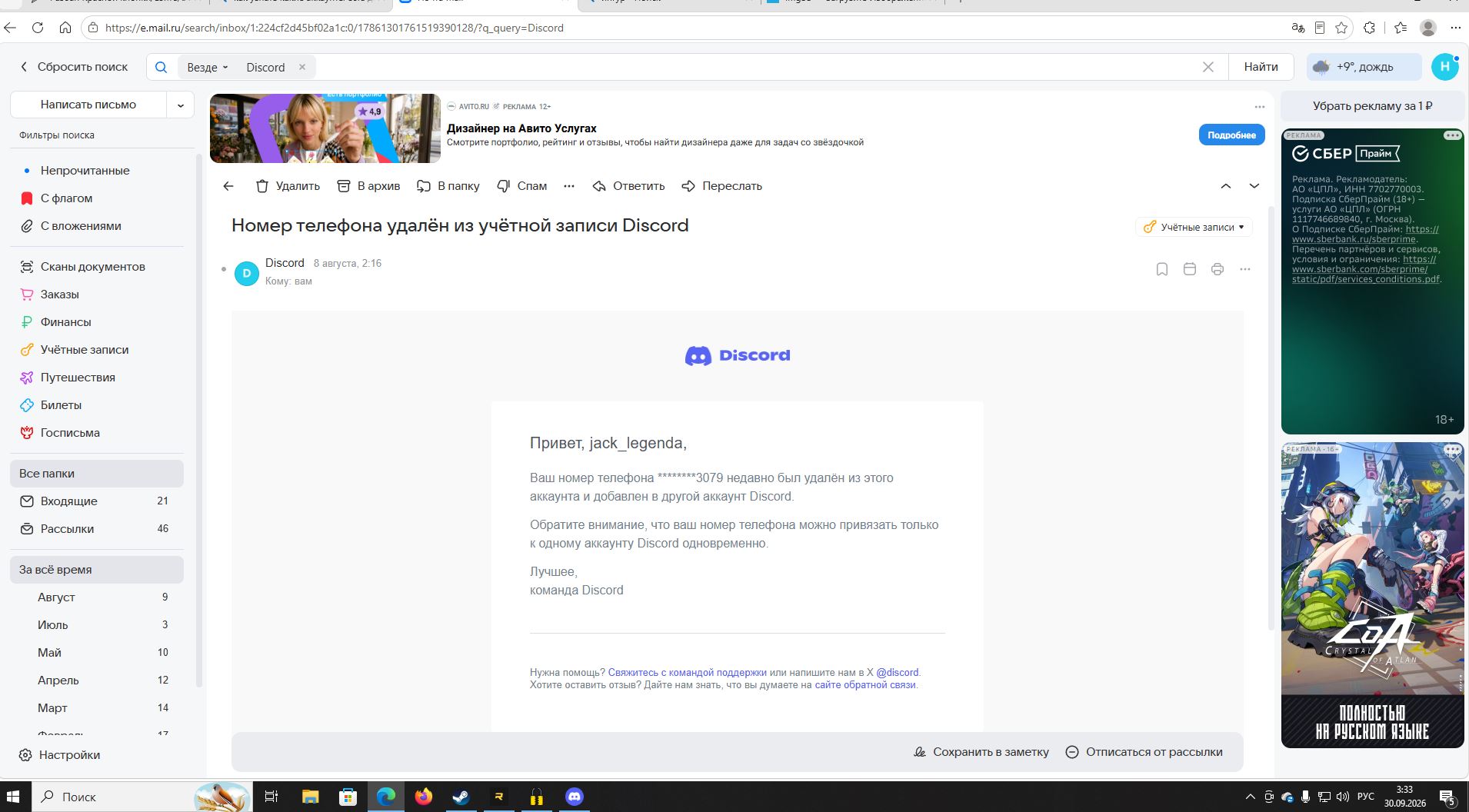Click the browser address bar URL
1469x812 pixels.
coord(334,28)
